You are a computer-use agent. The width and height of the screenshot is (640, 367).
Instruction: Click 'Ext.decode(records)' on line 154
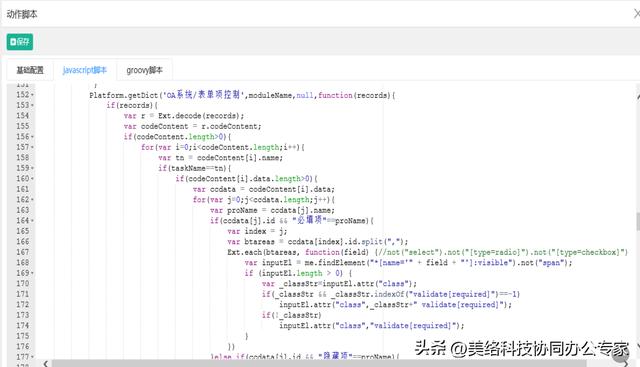200,116
